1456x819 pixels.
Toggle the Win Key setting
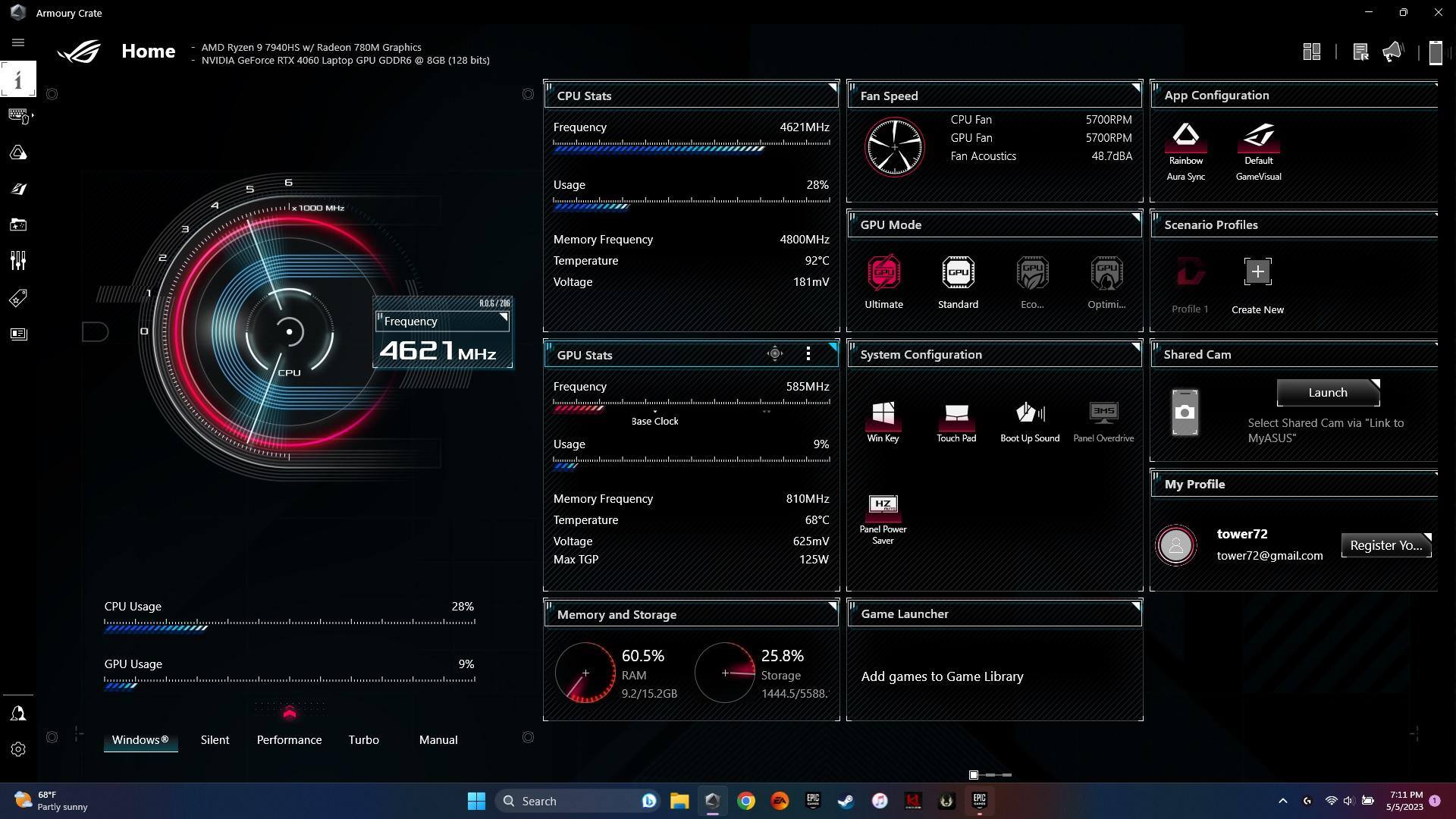[x=883, y=413]
